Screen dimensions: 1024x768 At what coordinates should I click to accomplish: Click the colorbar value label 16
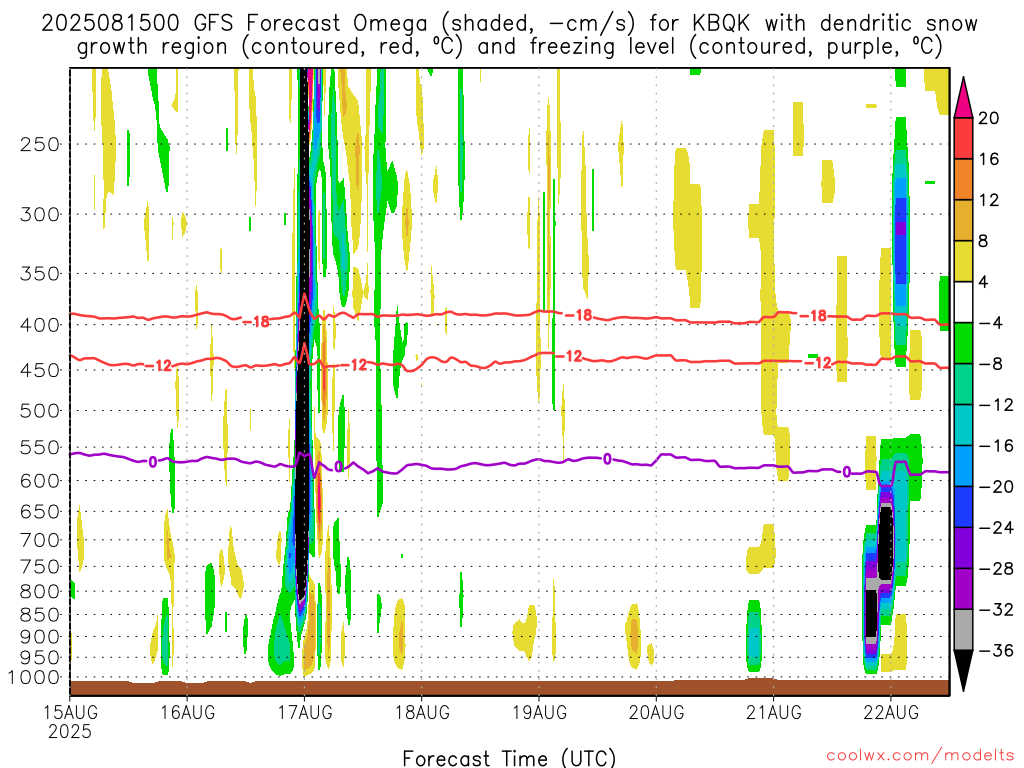click(x=989, y=159)
